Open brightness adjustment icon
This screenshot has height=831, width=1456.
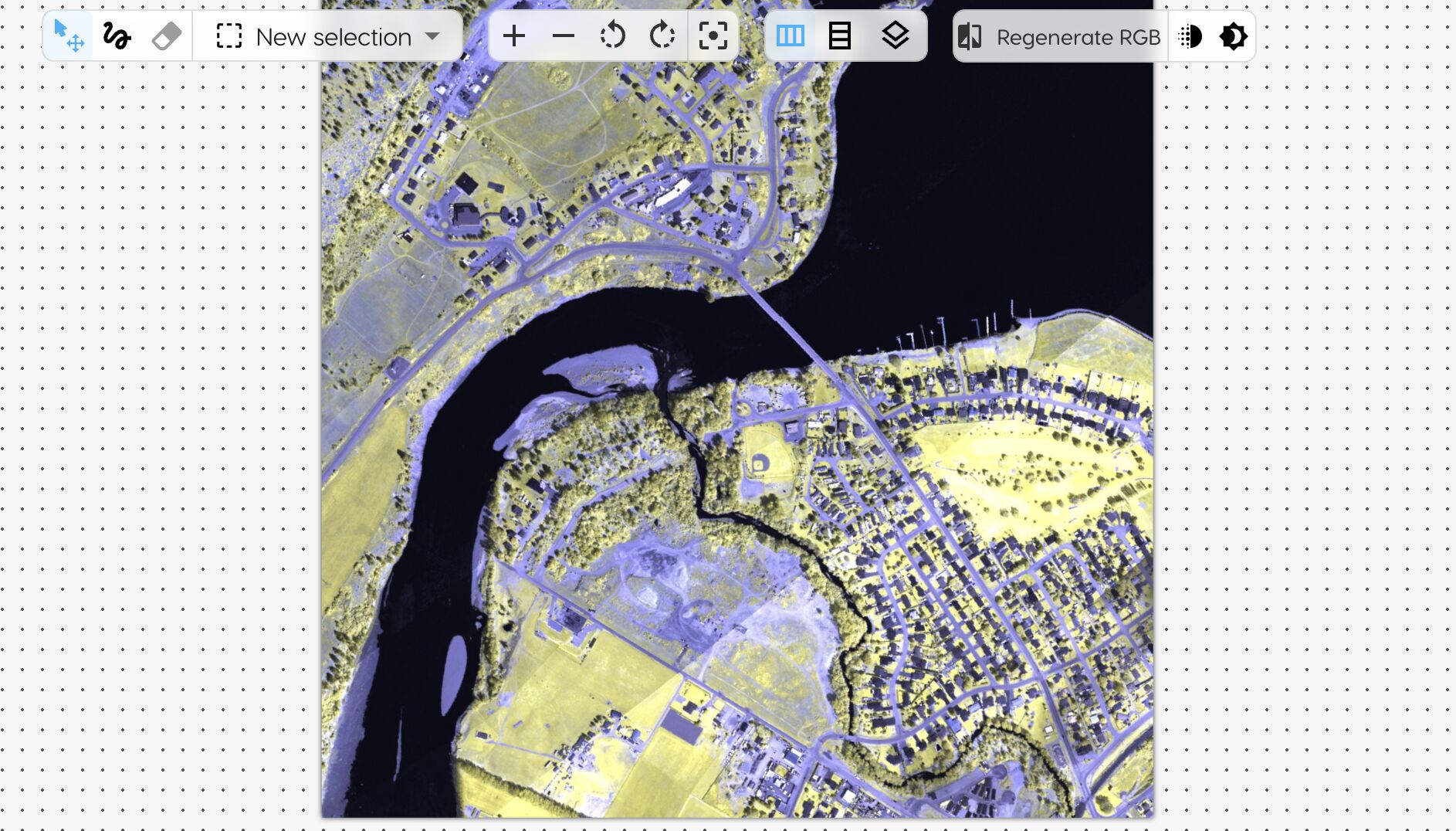point(1234,36)
